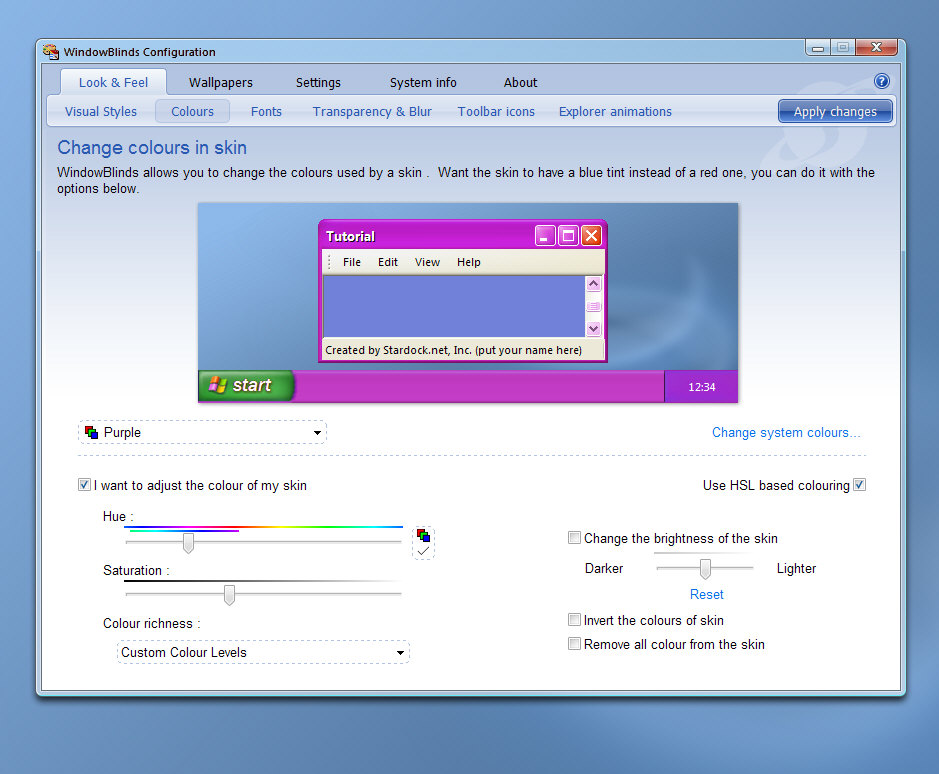Open the Settings tab
939x774 pixels.
coord(318,83)
